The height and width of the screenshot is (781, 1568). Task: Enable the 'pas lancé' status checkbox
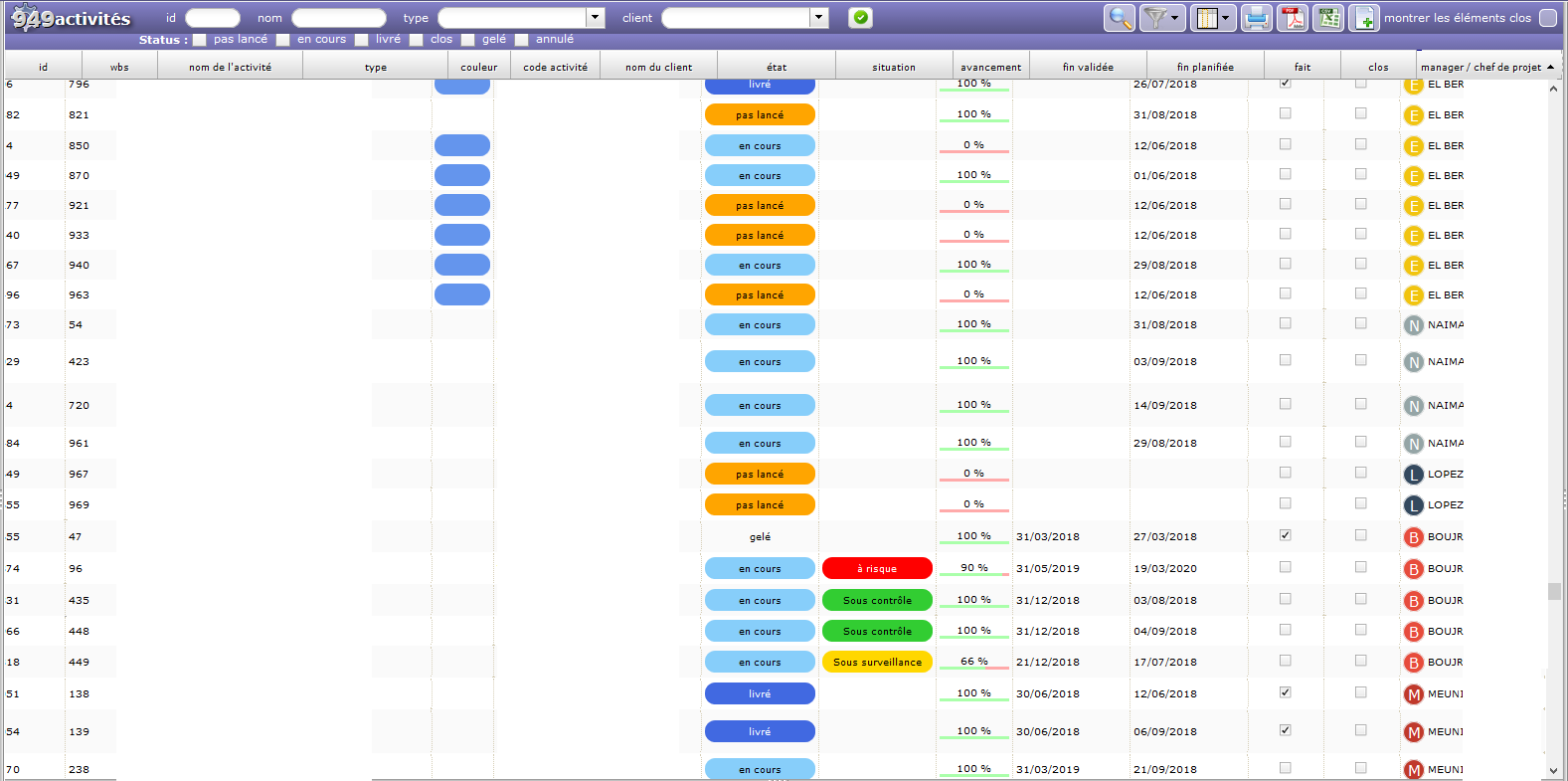tap(200, 40)
